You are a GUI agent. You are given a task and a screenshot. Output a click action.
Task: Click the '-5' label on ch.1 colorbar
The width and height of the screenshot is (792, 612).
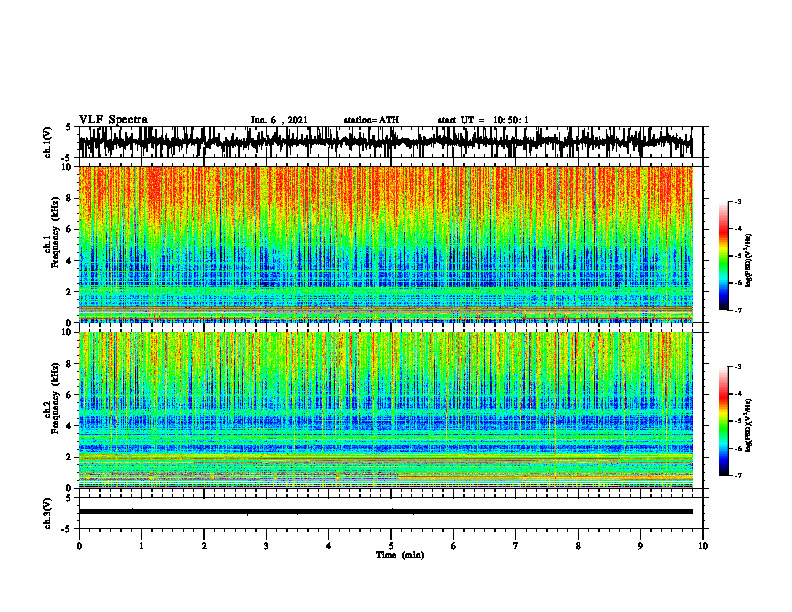pos(738,256)
